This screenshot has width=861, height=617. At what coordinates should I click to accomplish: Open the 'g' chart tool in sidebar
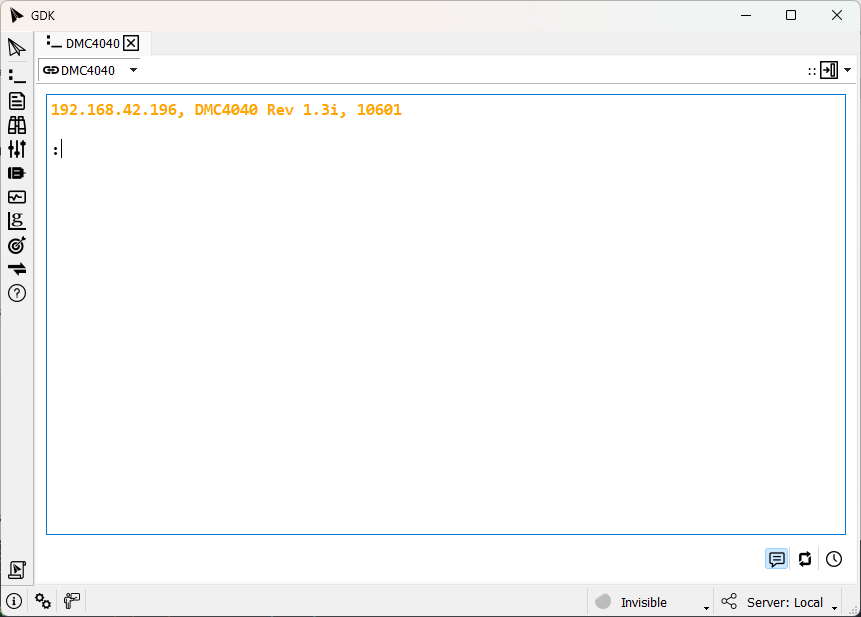click(x=17, y=221)
